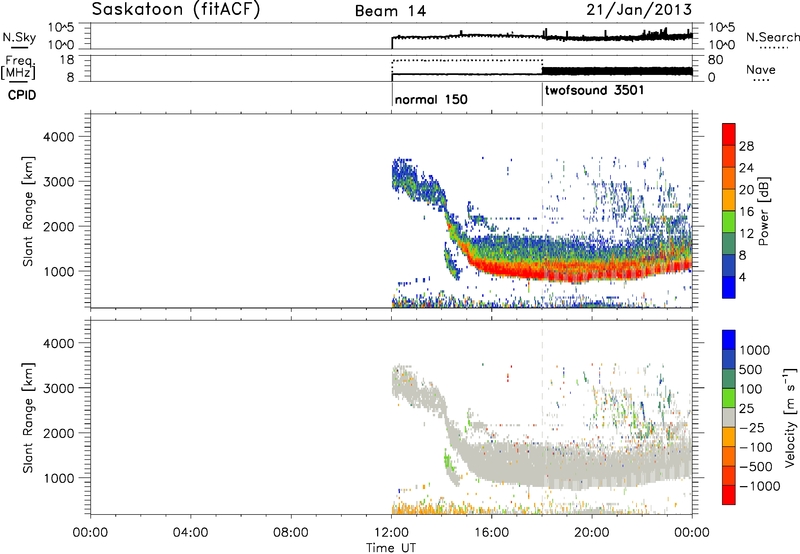
Task: Click the "12:00" time tick label
Action: pos(391,533)
